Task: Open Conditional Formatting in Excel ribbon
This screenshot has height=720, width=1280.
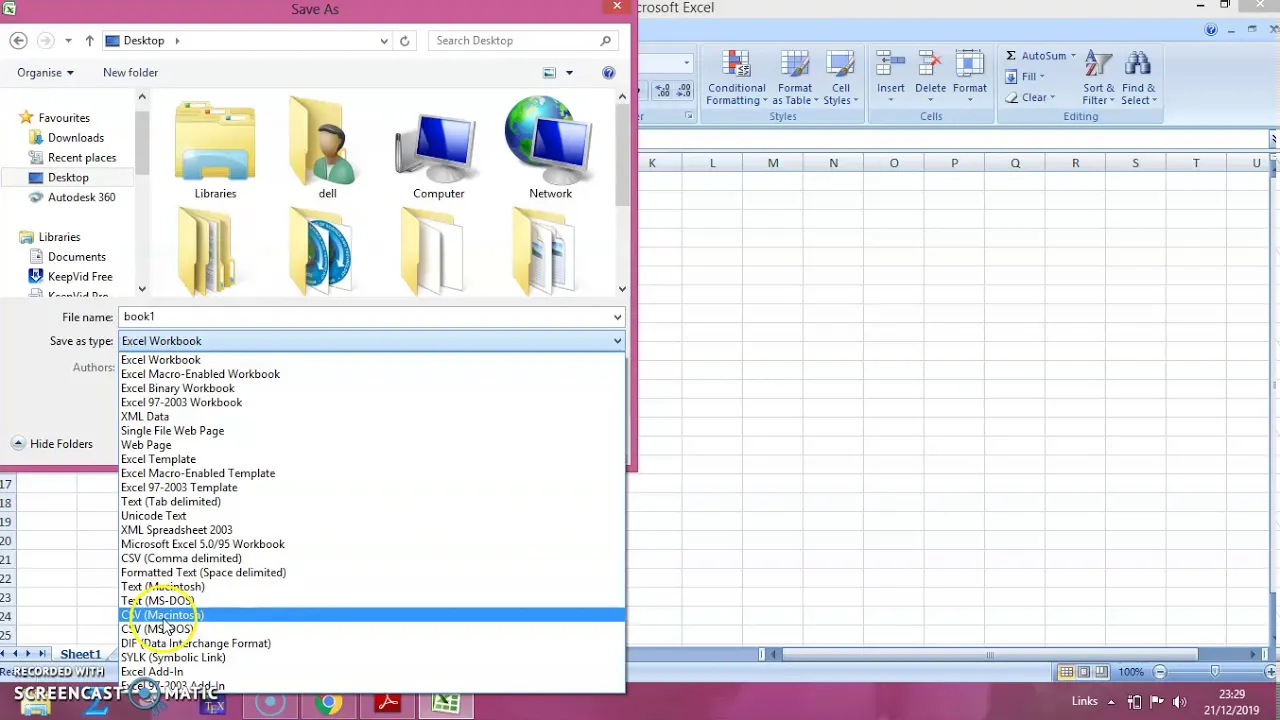Action: (x=736, y=78)
